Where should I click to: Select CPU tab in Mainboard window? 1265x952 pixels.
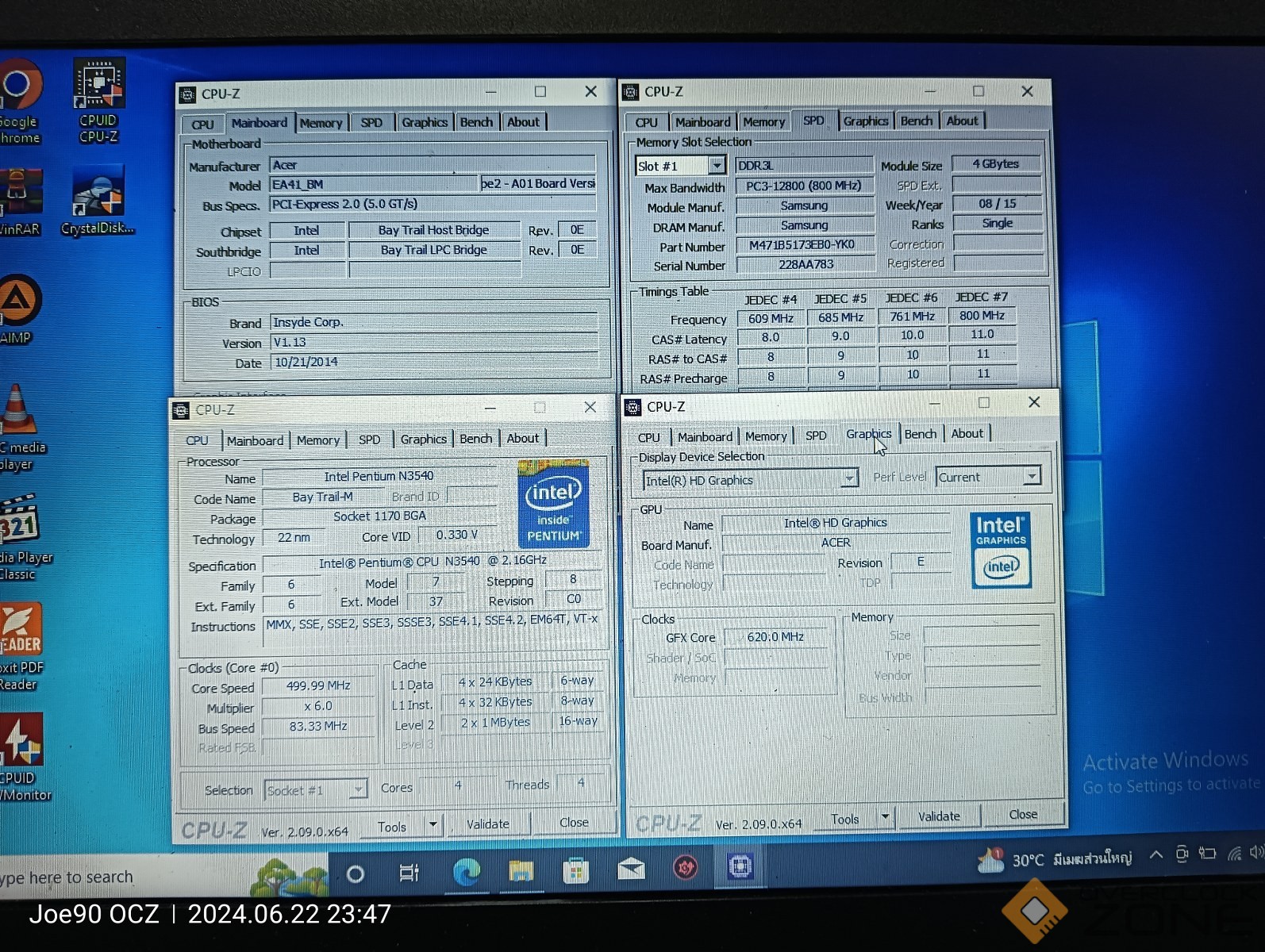point(202,125)
